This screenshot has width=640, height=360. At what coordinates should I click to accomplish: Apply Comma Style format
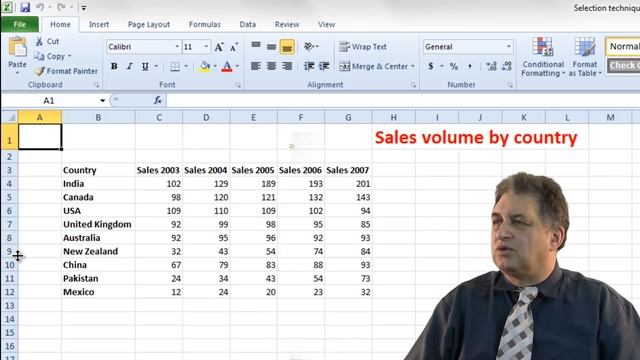[x=470, y=66]
